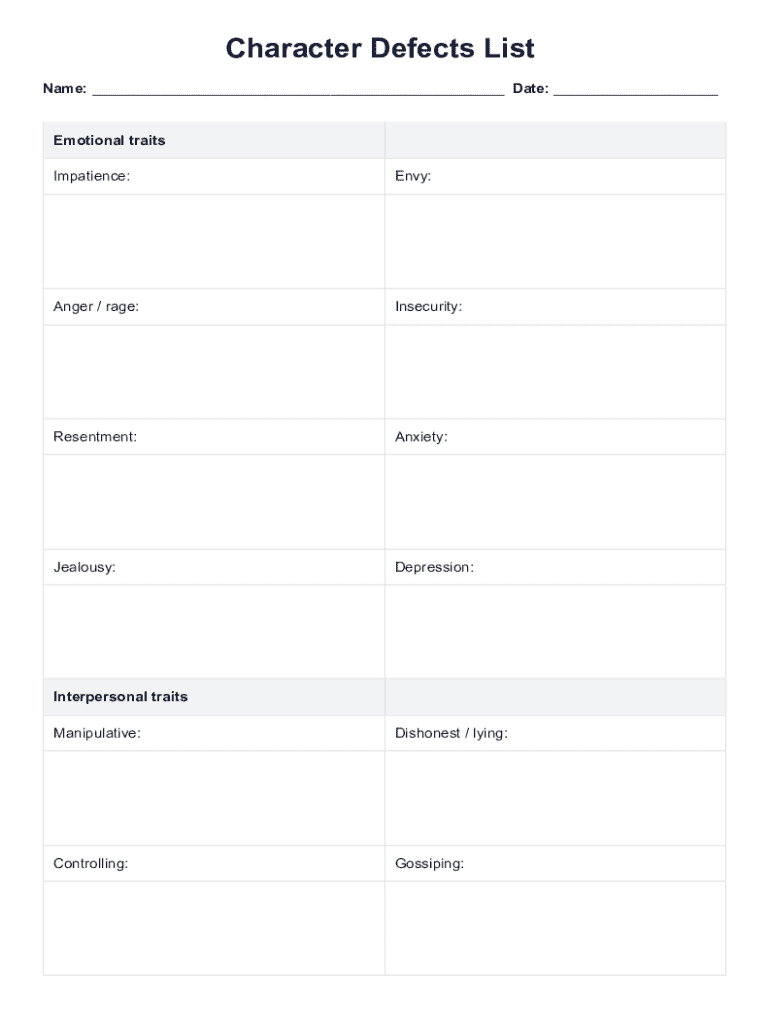
Task: Click the blank box under Impatience
Action: [x=214, y=241]
